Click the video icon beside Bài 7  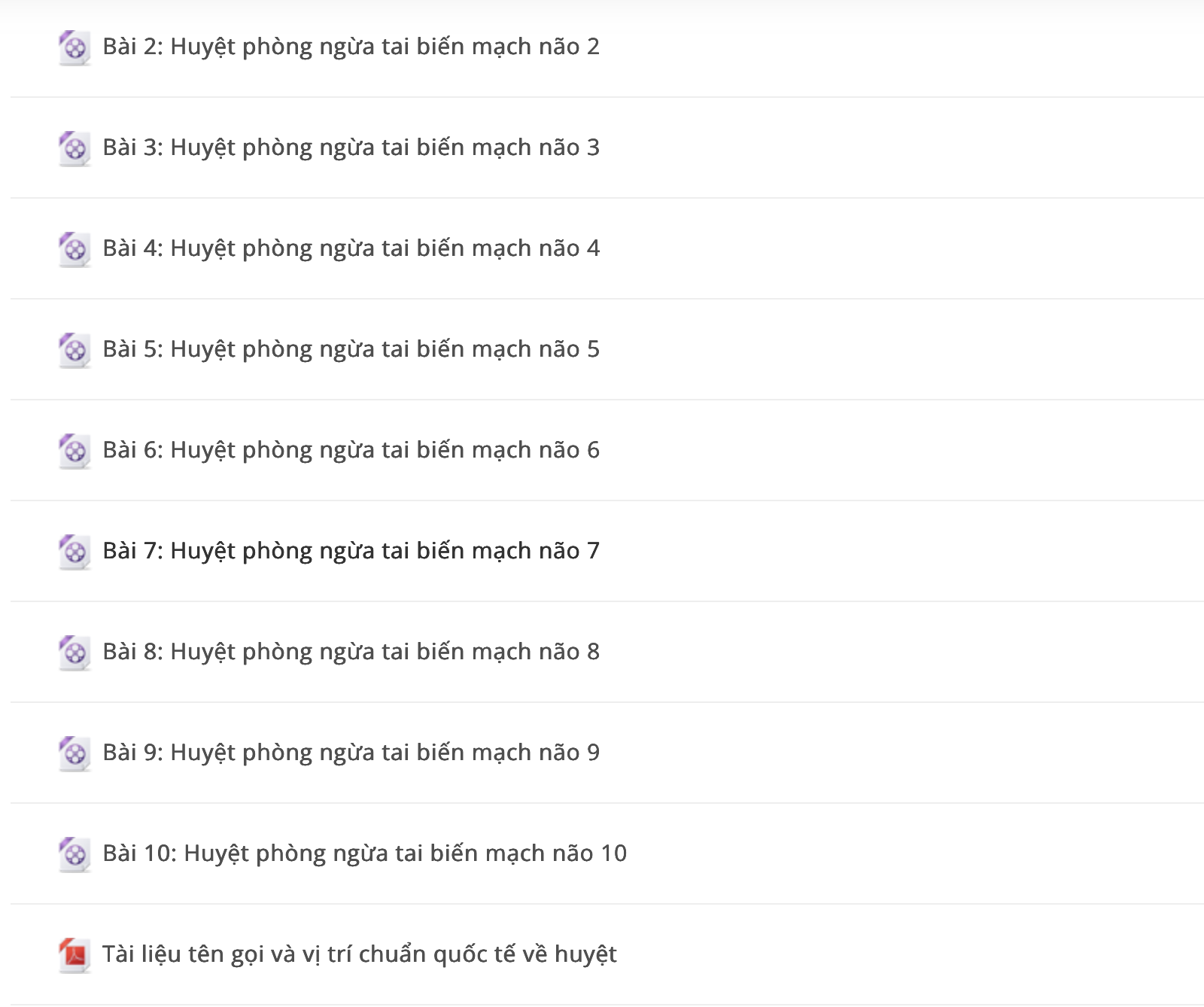(74, 552)
